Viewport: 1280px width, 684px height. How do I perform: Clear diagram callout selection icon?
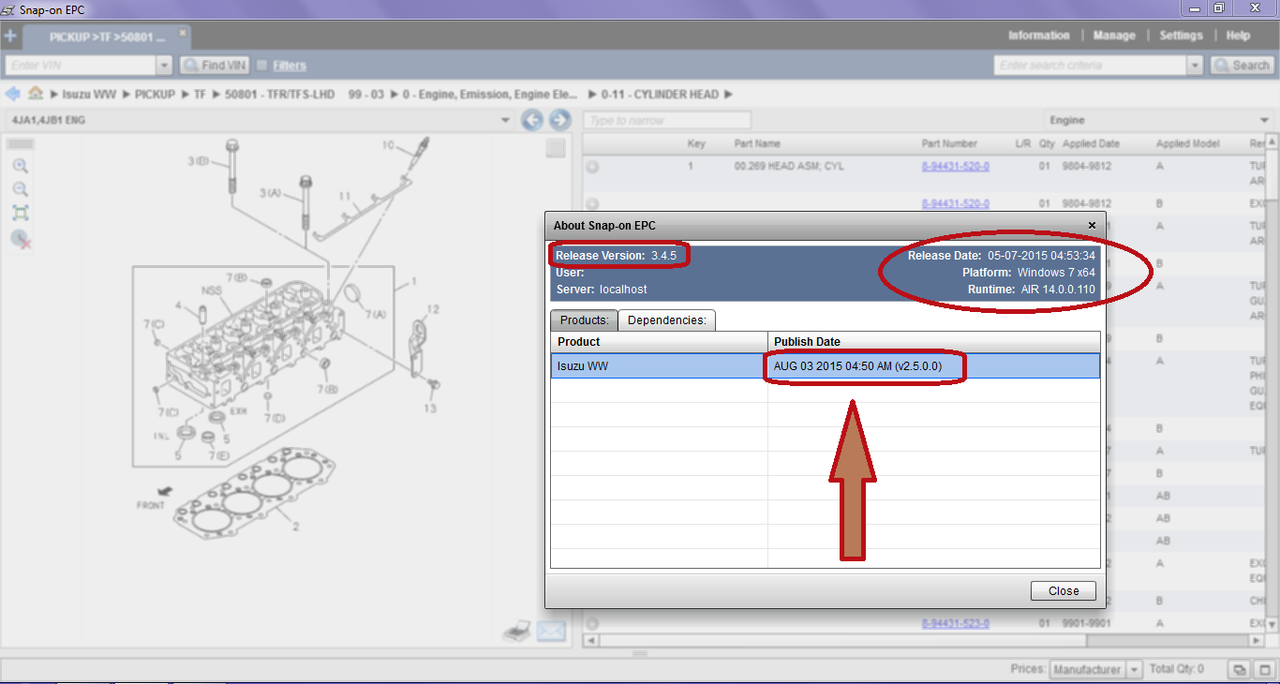(x=21, y=239)
